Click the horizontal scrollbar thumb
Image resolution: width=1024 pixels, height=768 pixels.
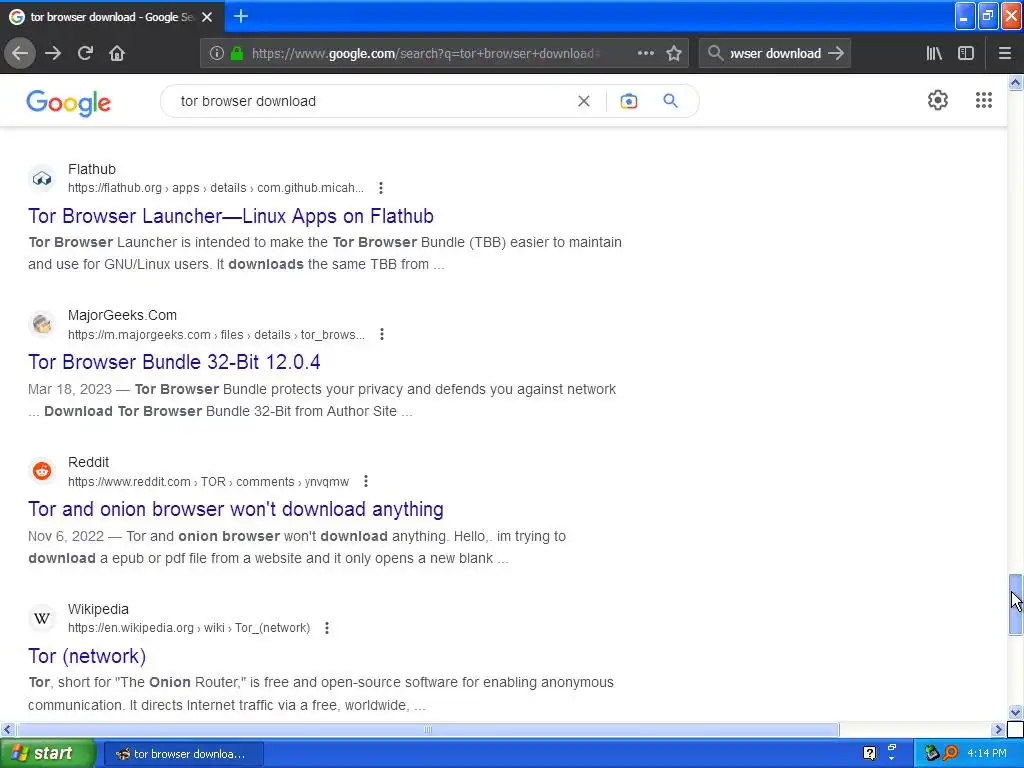click(x=428, y=729)
